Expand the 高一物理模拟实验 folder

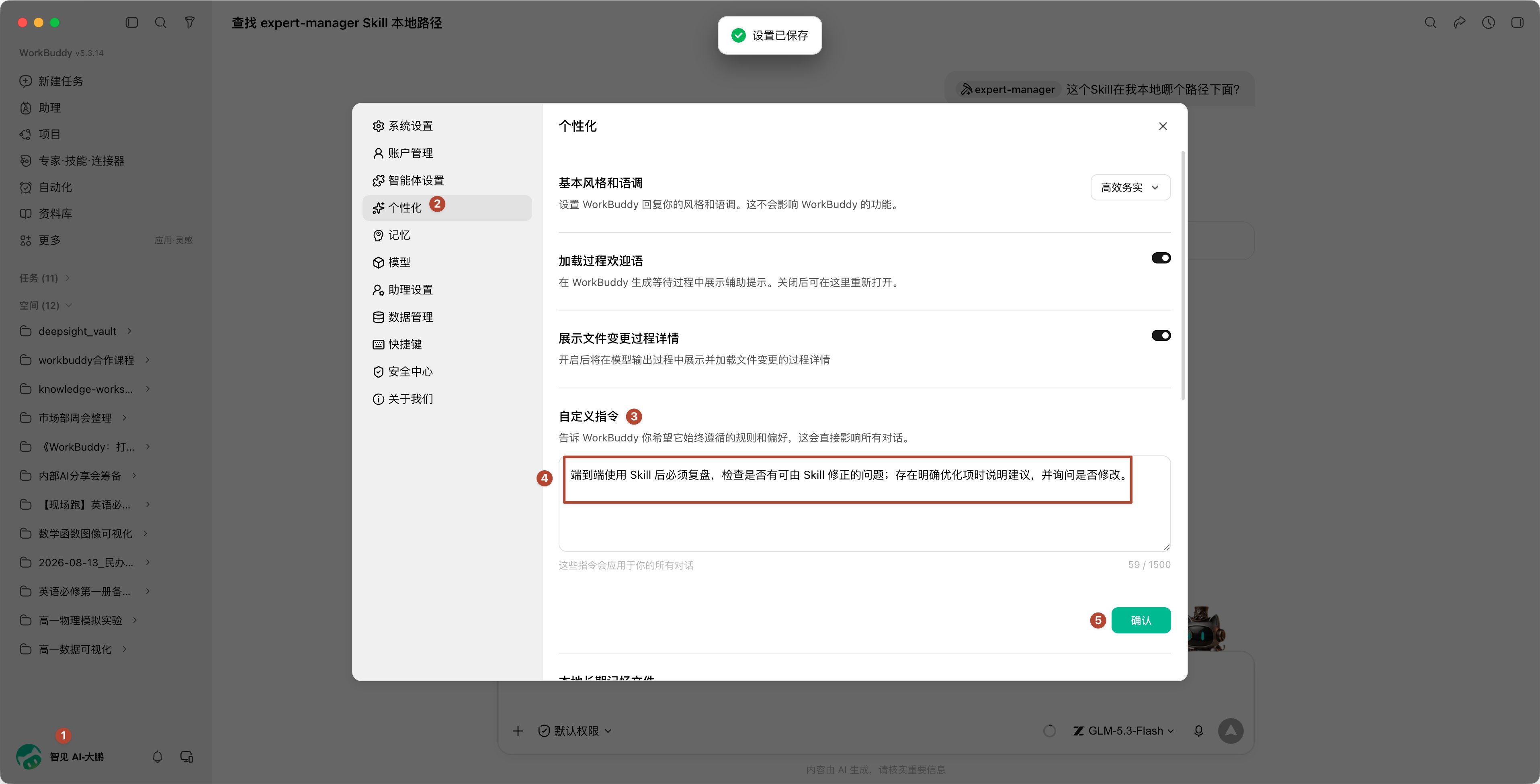(135, 620)
